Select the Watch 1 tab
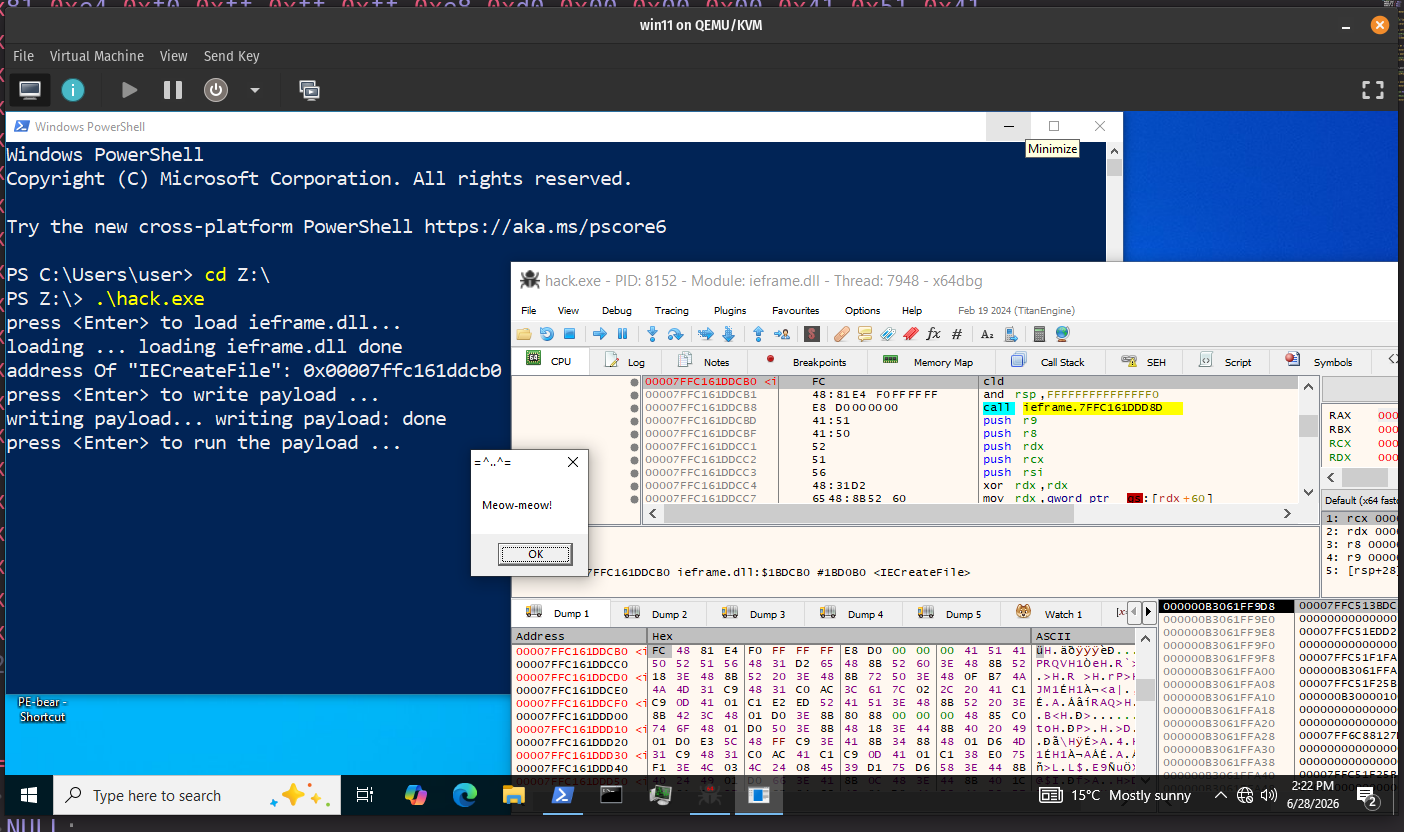This screenshot has width=1404, height=832. coord(1050,613)
